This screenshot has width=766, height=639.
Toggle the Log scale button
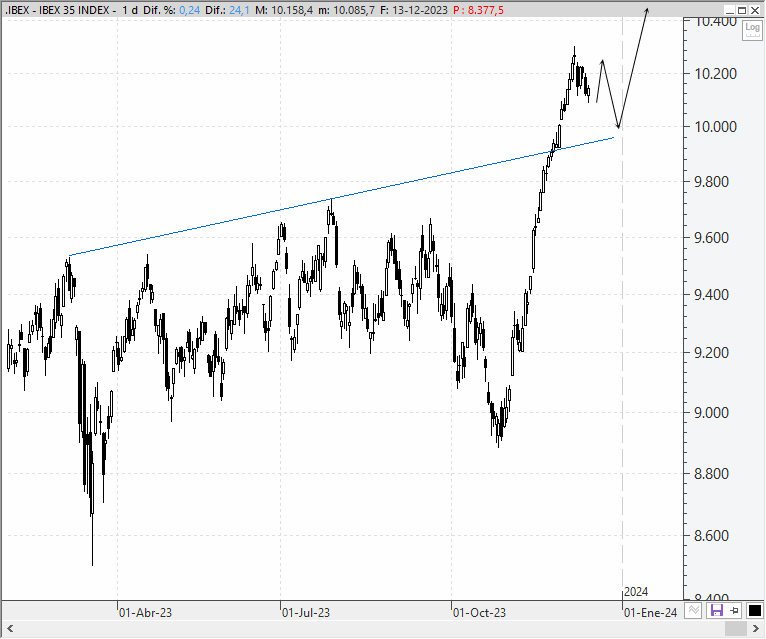pyautogui.click(x=752, y=30)
